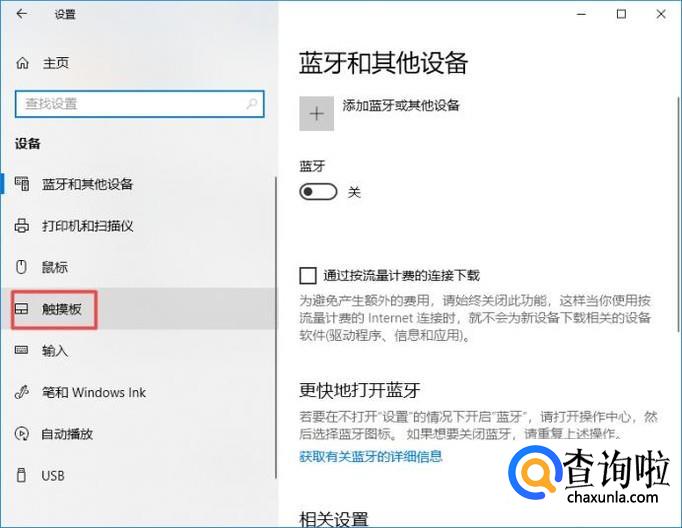
Task: Open the printer icon 打印机和扫描仪
Action: point(22,226)
